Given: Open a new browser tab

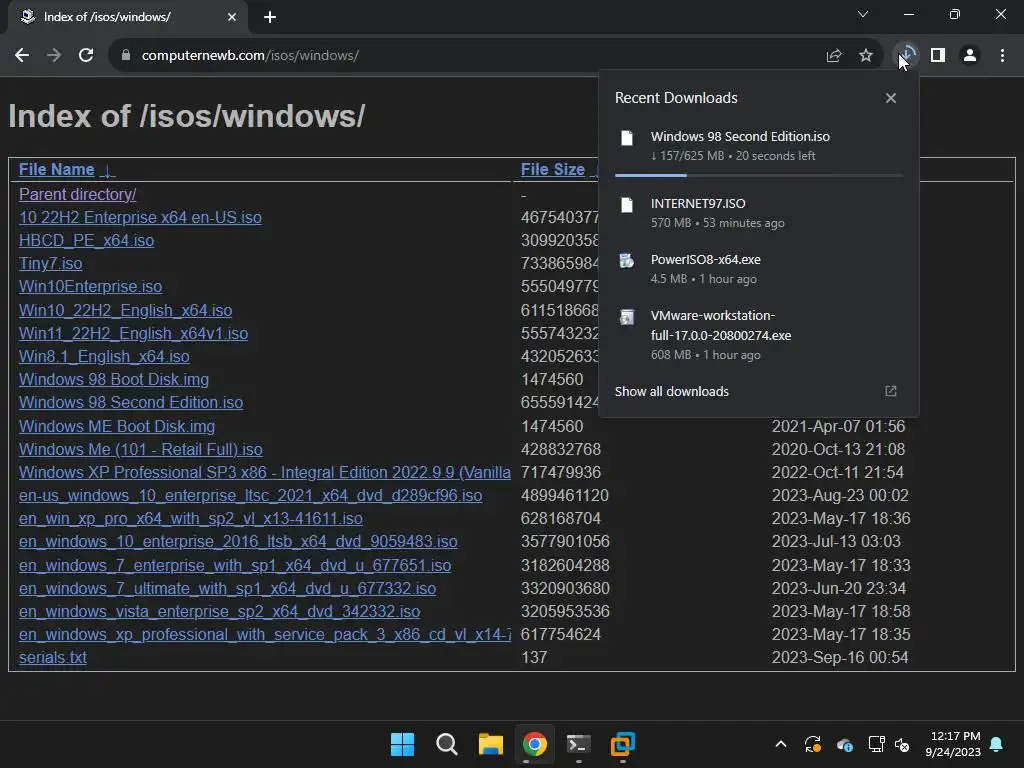Looking at the screenshot, I should pyautogui.click(x=270, y=17).
